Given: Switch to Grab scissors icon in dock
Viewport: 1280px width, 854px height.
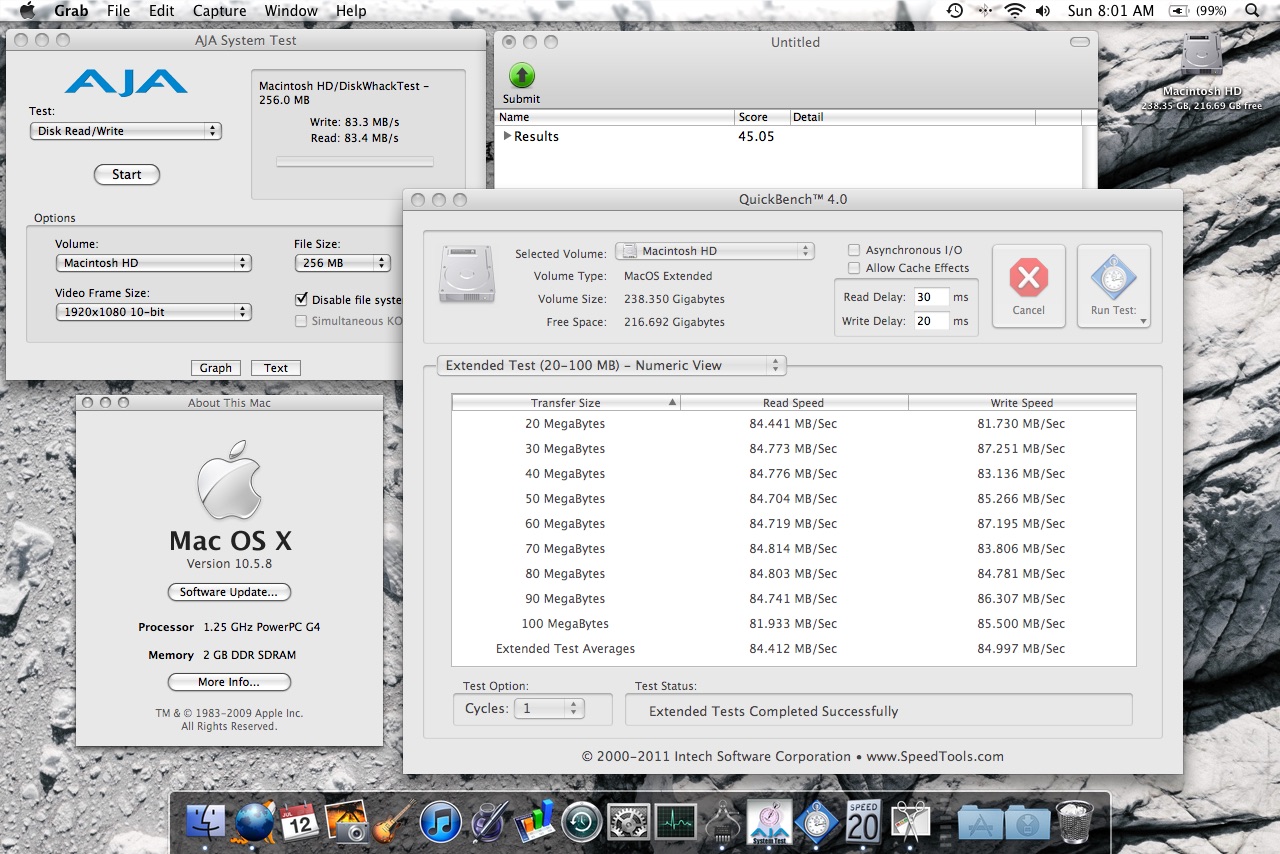Looking at the screenshot, I should pyautogui.click(x=910, y=822).
